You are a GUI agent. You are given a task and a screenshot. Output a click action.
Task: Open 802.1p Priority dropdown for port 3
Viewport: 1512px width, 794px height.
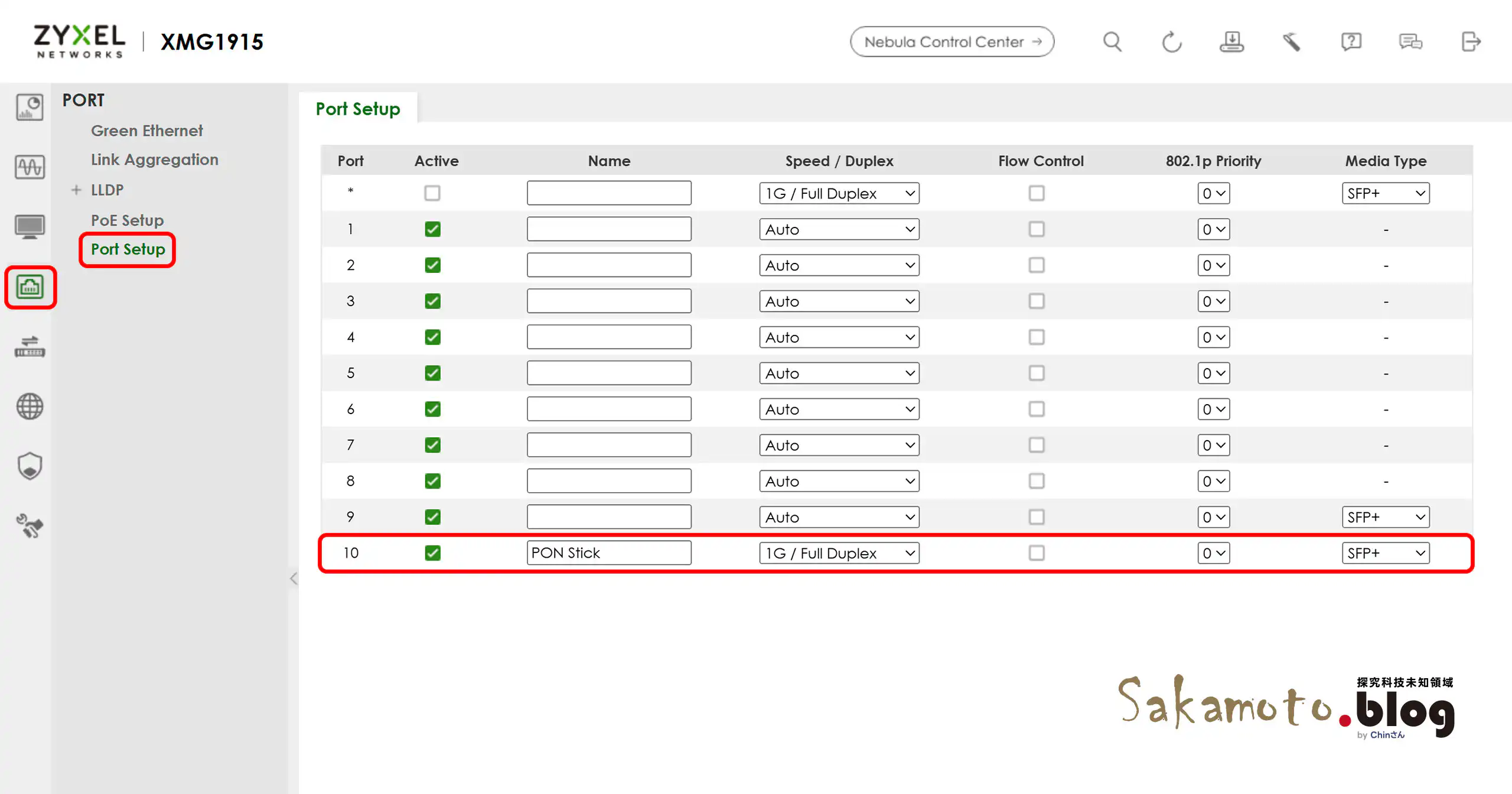pos(1213,301)
